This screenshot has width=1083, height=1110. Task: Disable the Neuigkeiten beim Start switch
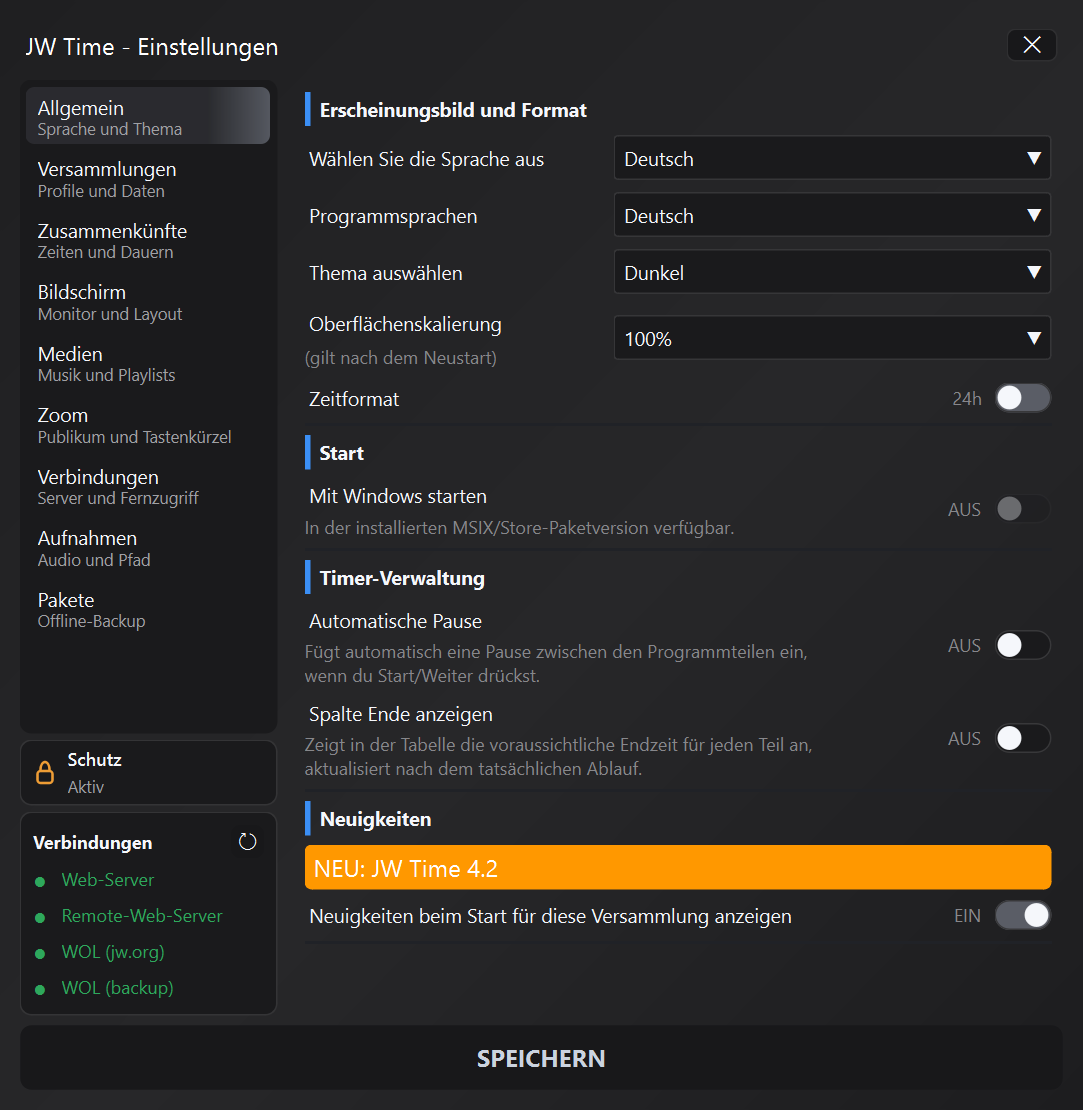pos(1023,915)
